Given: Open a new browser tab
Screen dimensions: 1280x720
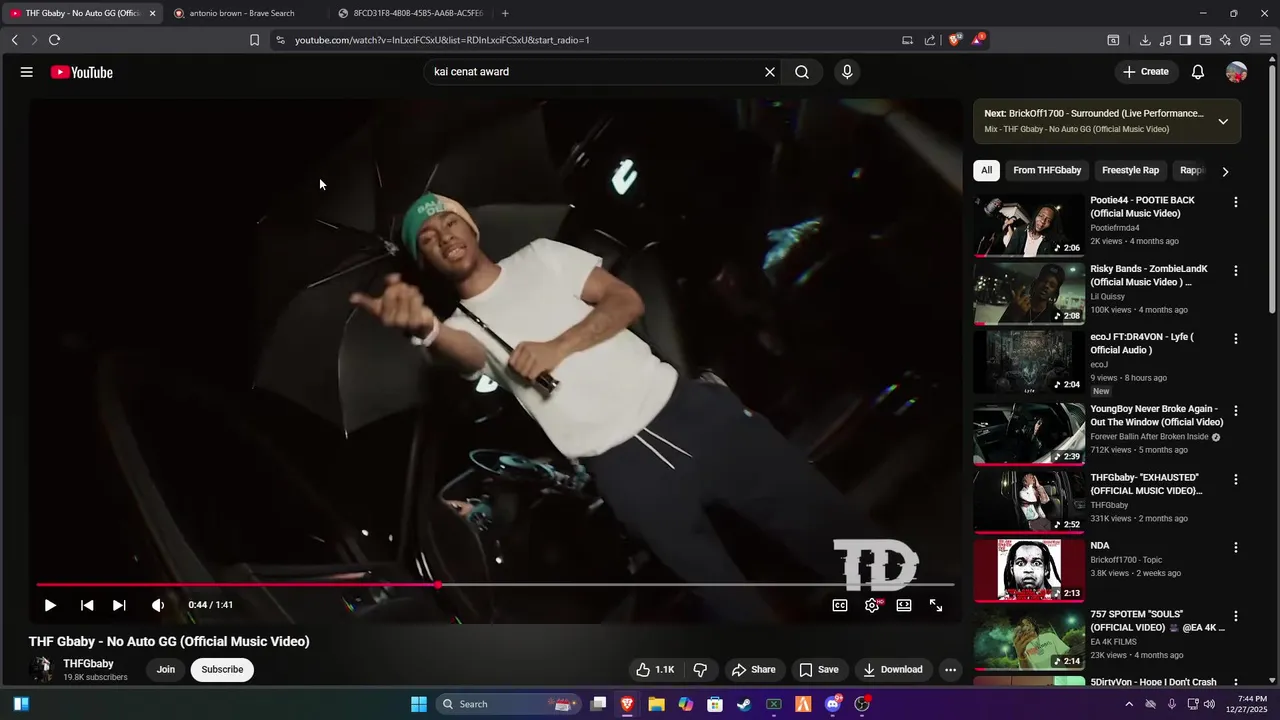Looking at the screenshot, I should coord(505,13).
